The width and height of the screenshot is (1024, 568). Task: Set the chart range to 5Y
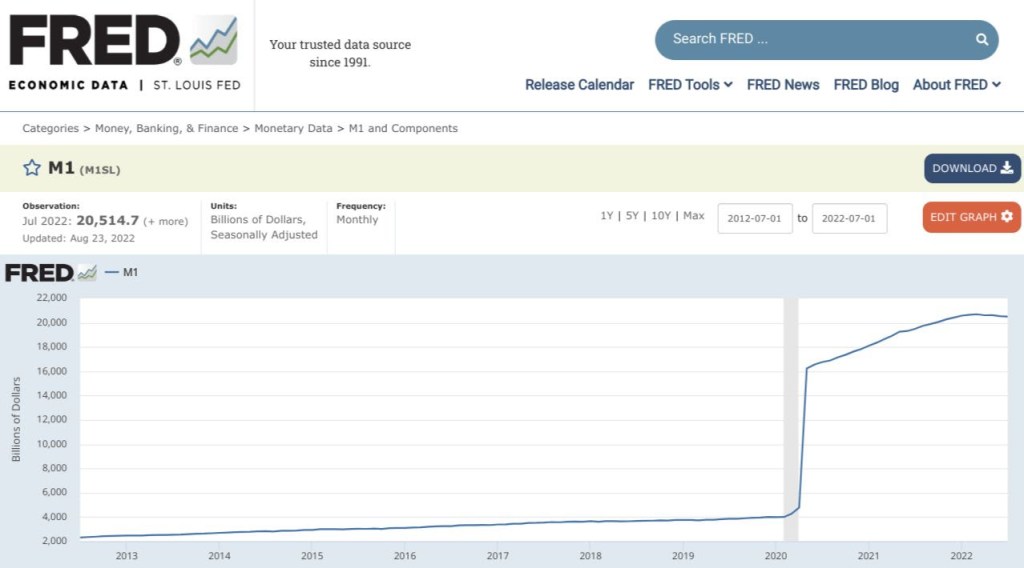(632, 216)
